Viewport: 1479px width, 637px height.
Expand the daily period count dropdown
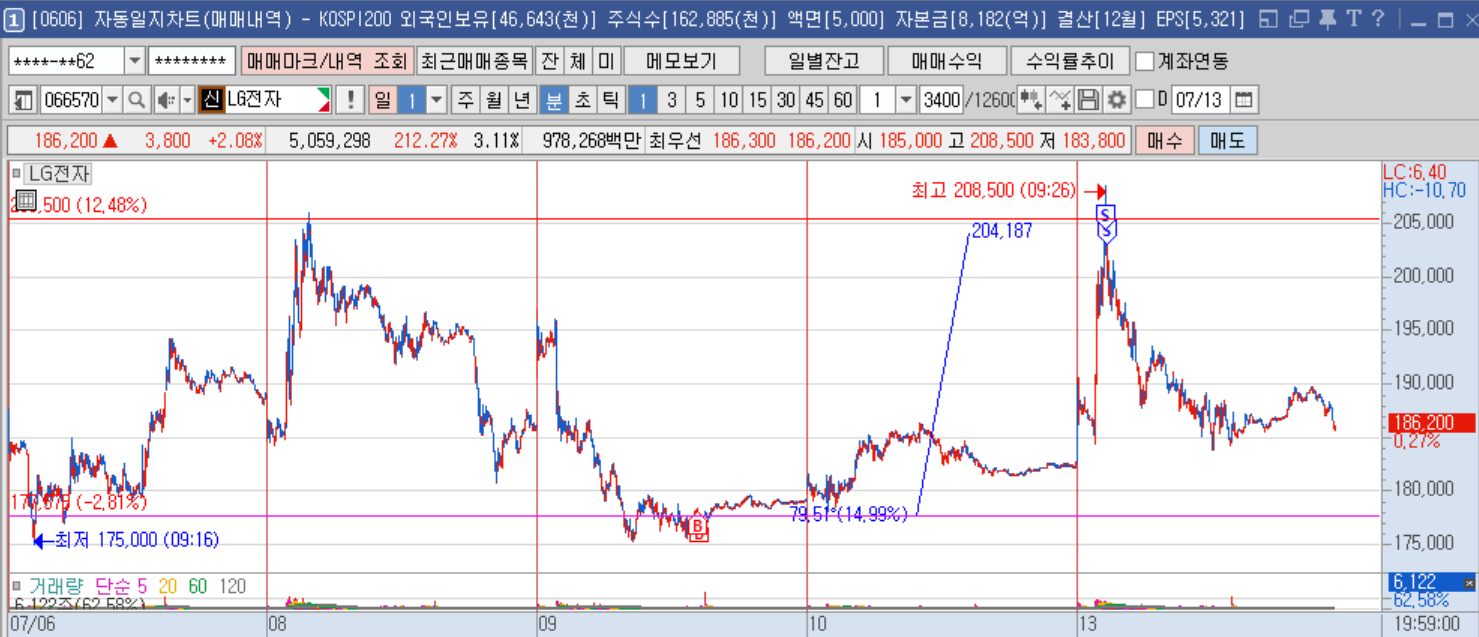point(437,100)
